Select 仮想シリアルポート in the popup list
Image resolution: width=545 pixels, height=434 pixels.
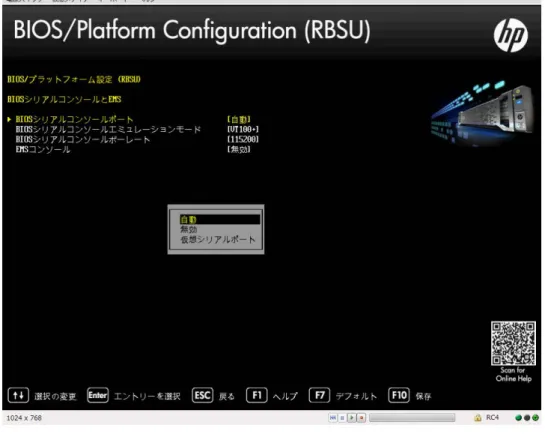coord(220,239)
